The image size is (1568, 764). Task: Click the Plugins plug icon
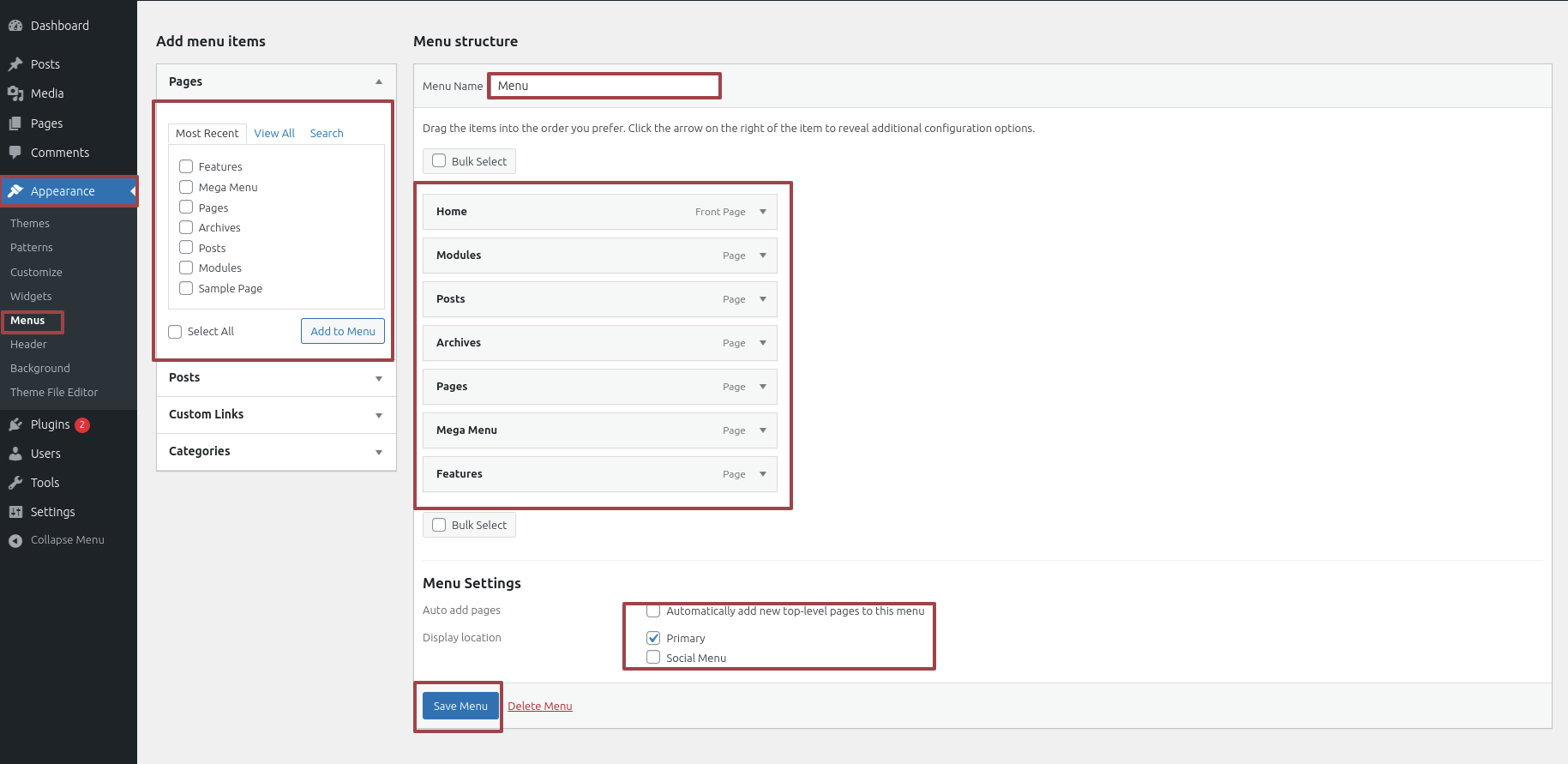(15, 424)
